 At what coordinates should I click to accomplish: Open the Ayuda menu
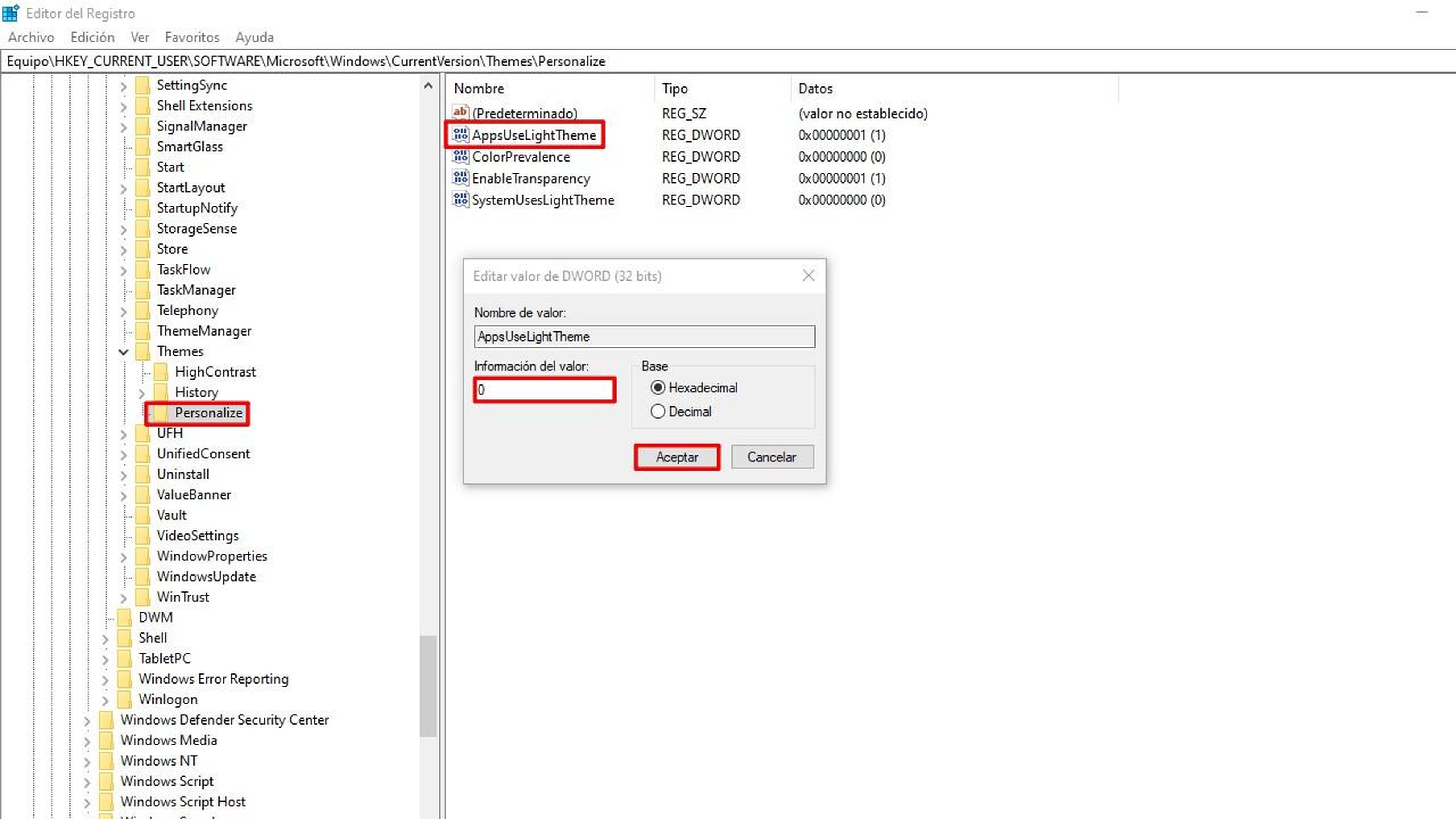coord(254,37)
